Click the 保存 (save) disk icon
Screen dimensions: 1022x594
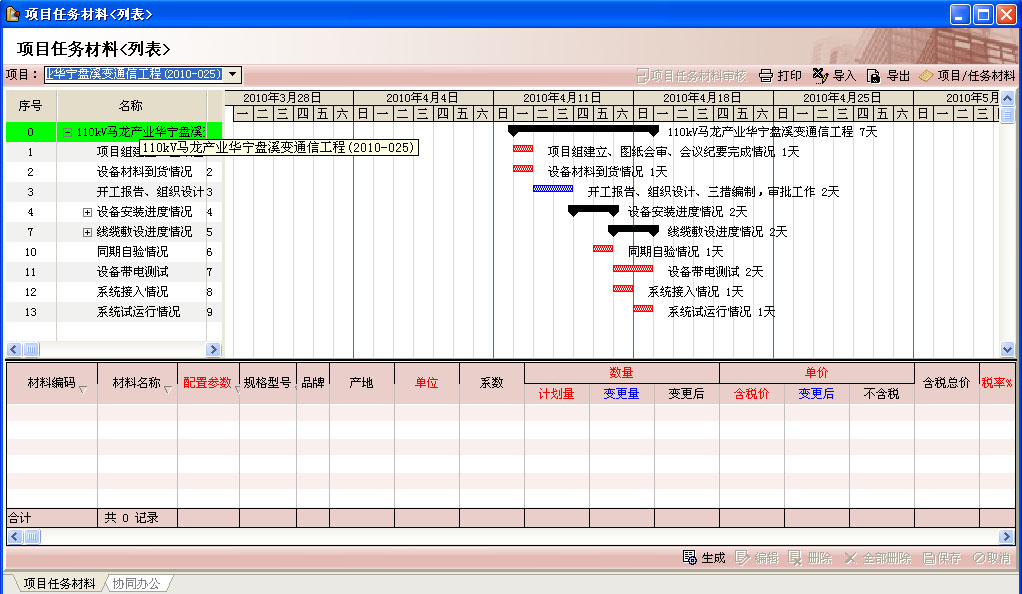click(929, 558)
